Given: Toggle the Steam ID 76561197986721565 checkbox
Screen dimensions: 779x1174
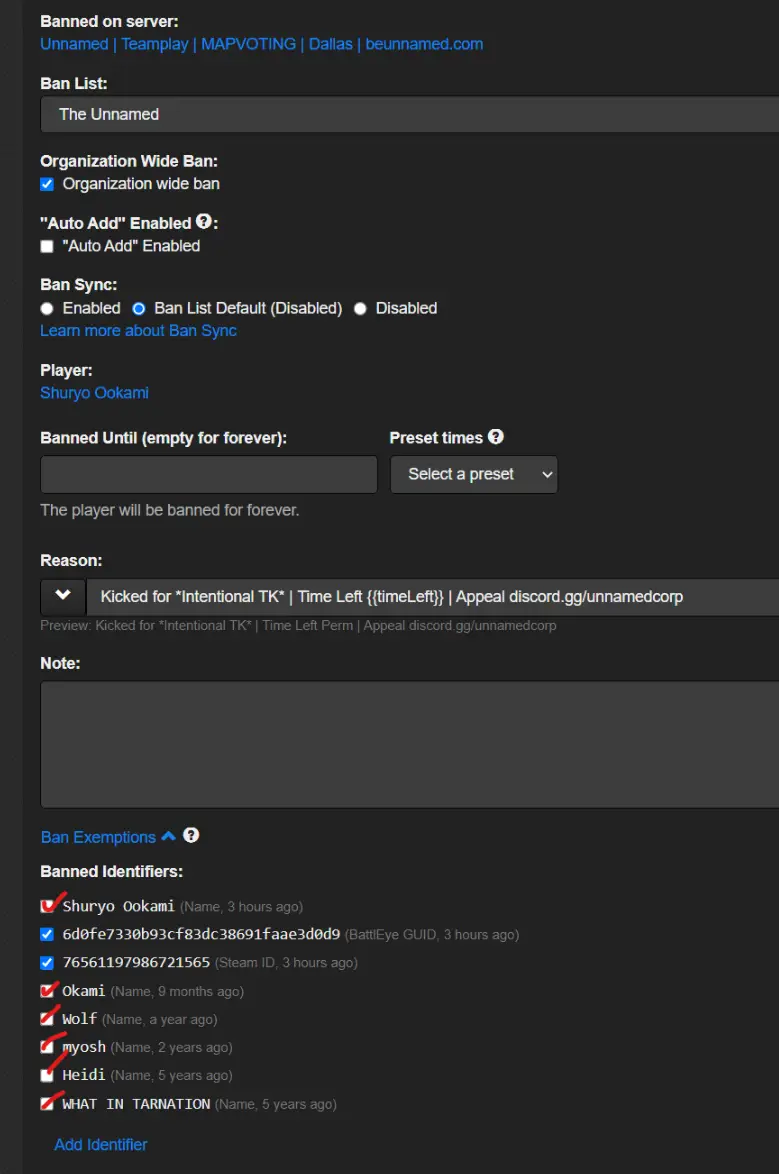Looking at the screenshot, I should pos(47,963).
